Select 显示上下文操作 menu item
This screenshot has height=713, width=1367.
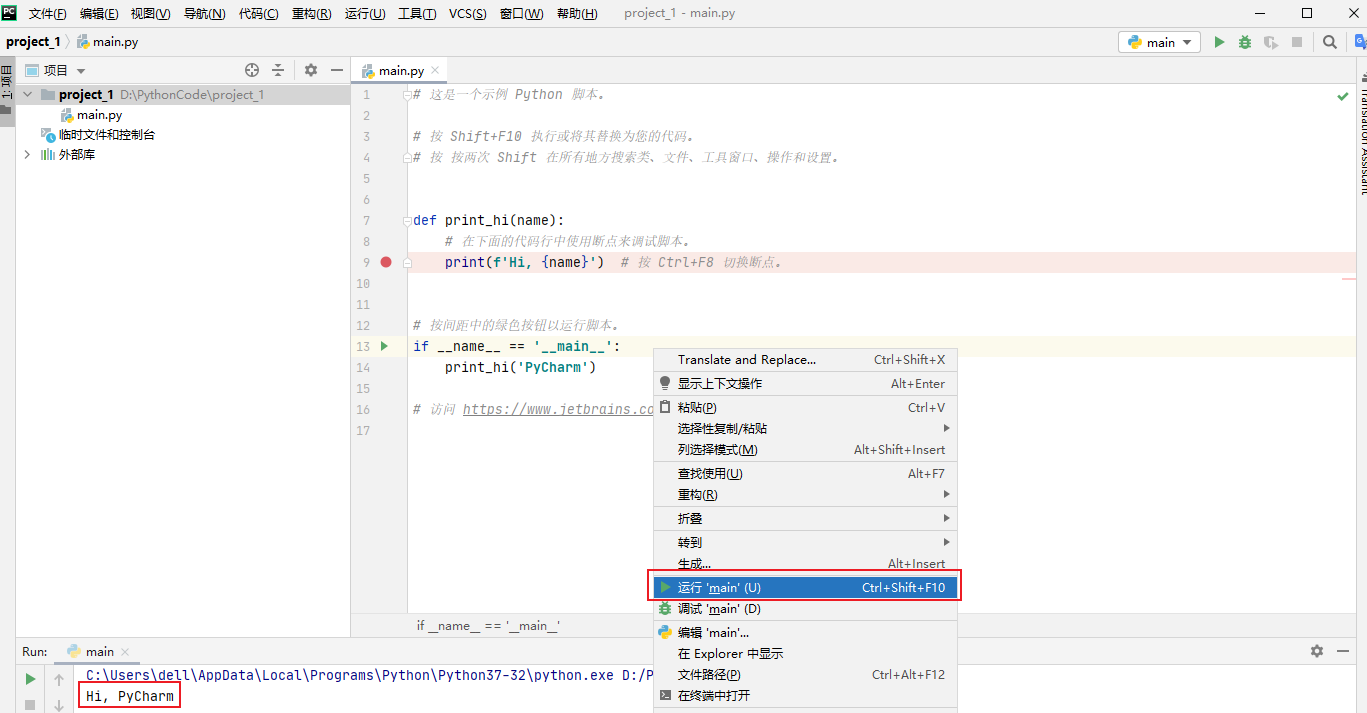click(x=805, y=384)
